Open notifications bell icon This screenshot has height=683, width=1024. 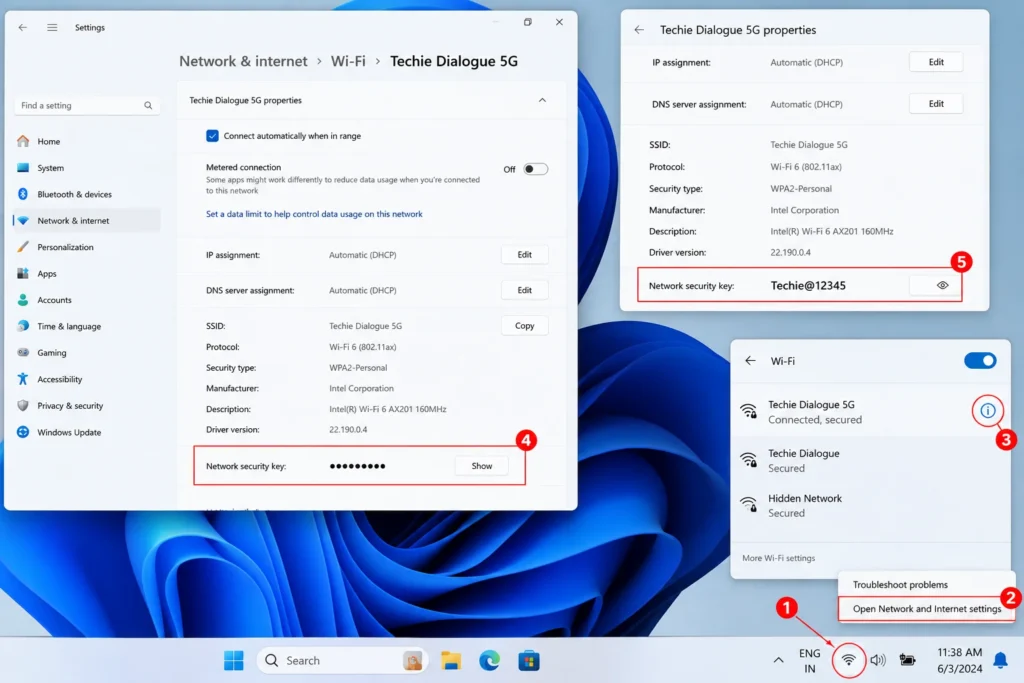coord(1000,661)
